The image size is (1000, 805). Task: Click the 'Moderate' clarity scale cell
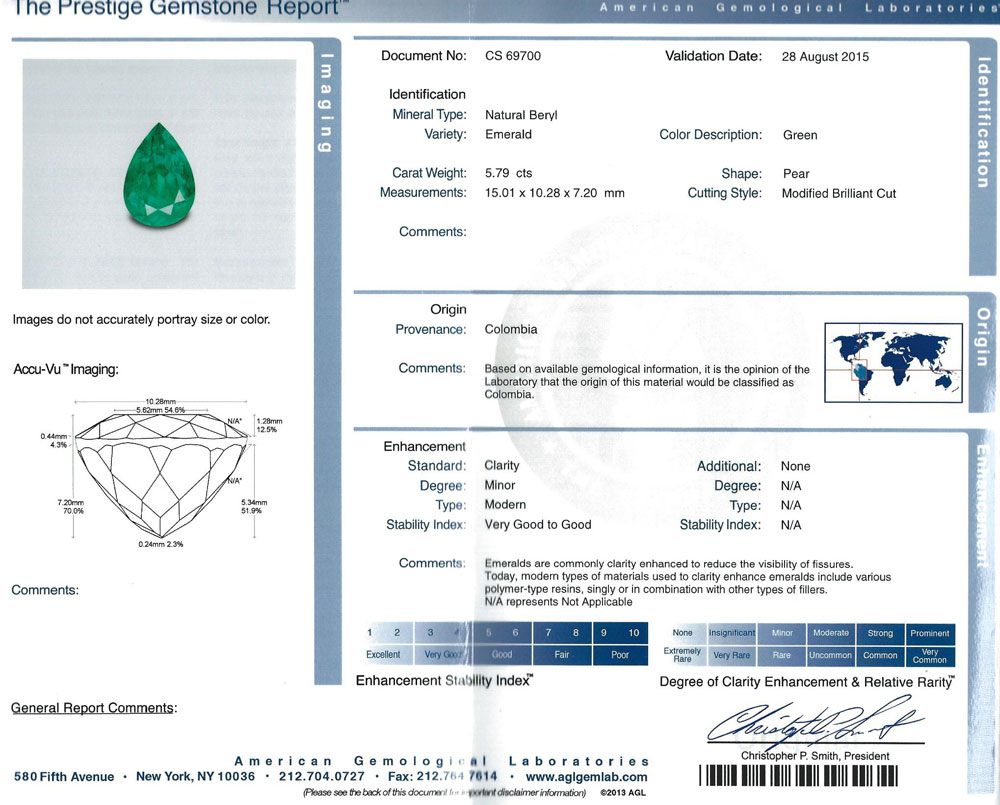831,633
